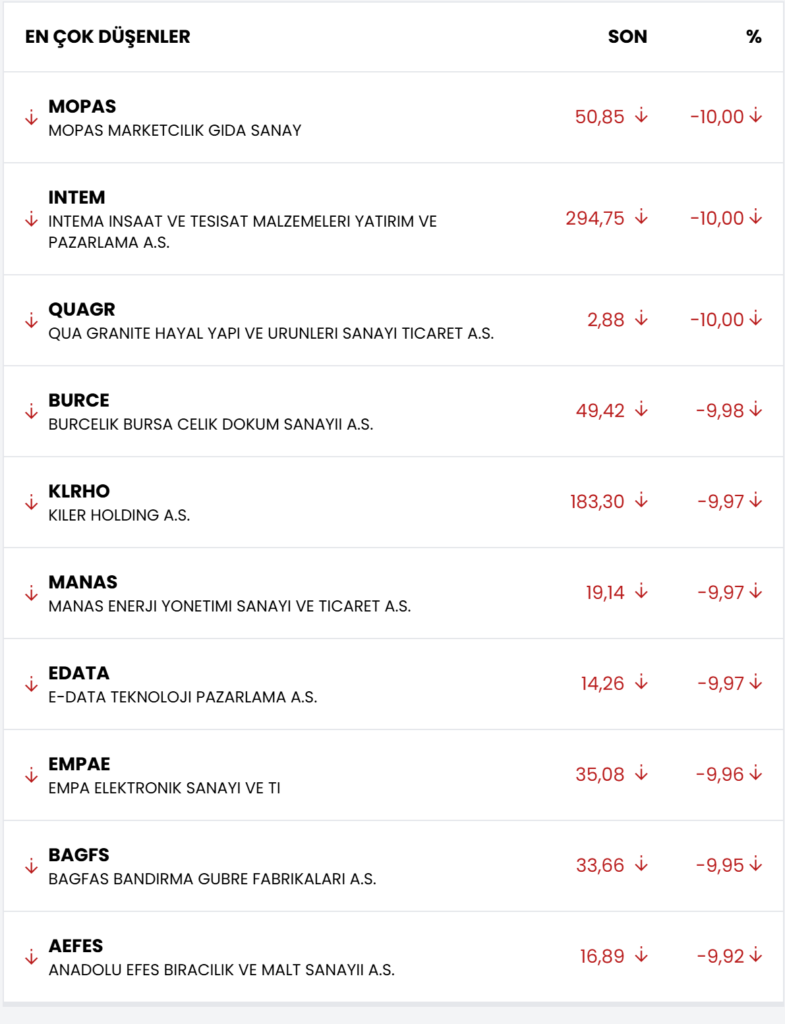Image resolution: width=785 pixels, height=1024 pixels.
Task: Sort by the SON column header
Action: [627, 37]
